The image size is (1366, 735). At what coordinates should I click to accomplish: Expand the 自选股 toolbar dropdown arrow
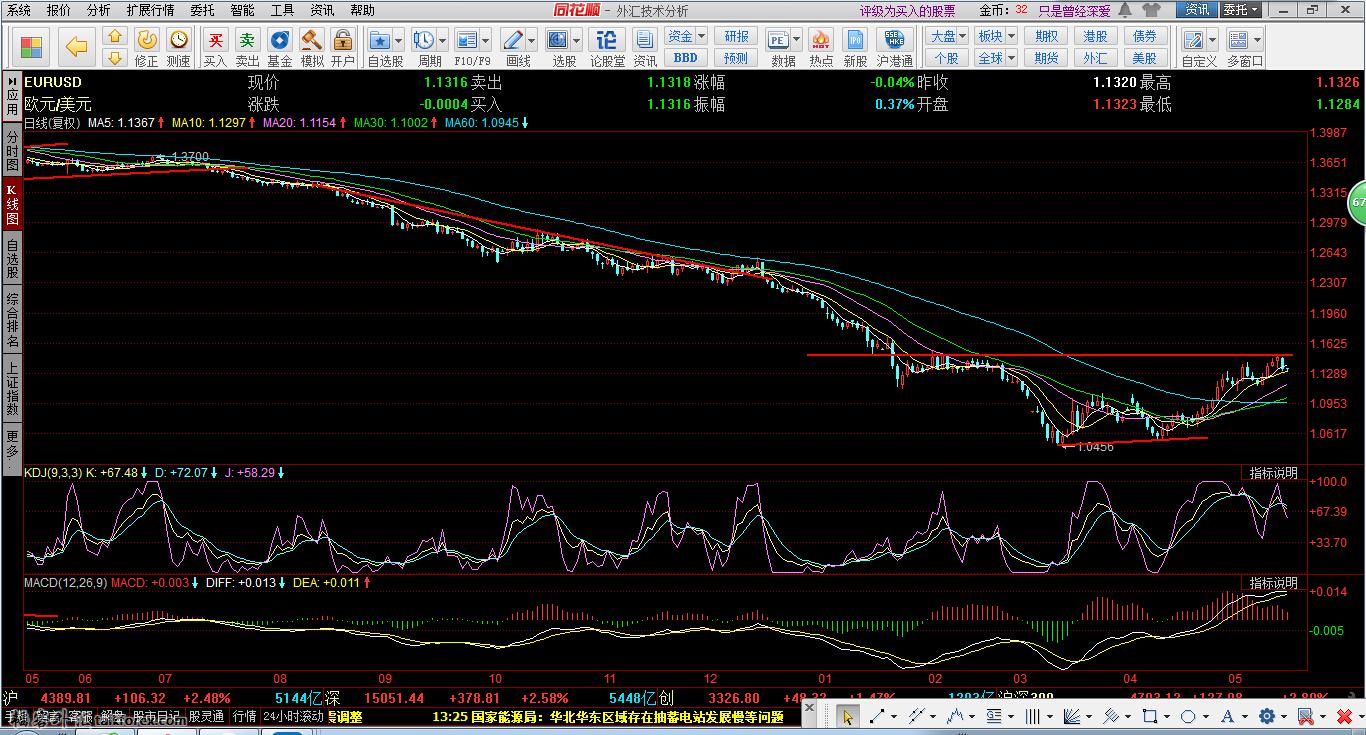(399, 41)
